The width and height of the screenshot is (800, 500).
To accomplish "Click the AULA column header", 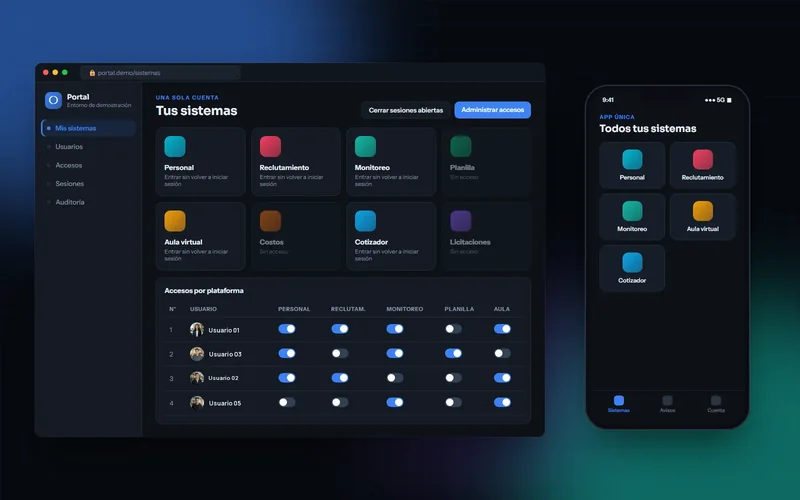I will point(502,309).
